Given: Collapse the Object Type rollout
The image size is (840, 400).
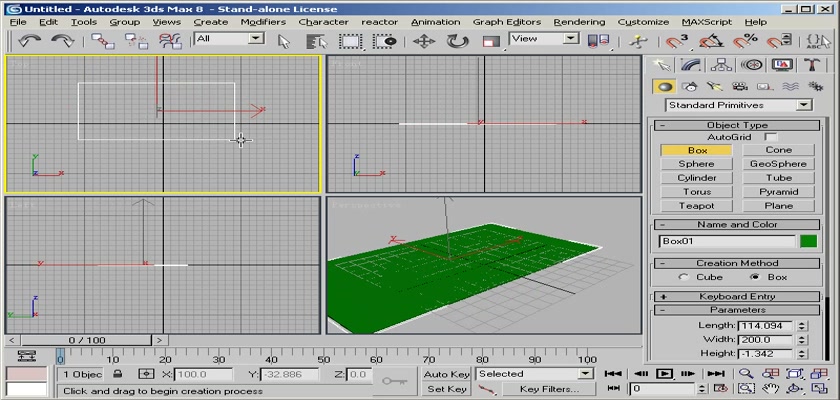Looking at the screenshot, I should tap(737, 125).
